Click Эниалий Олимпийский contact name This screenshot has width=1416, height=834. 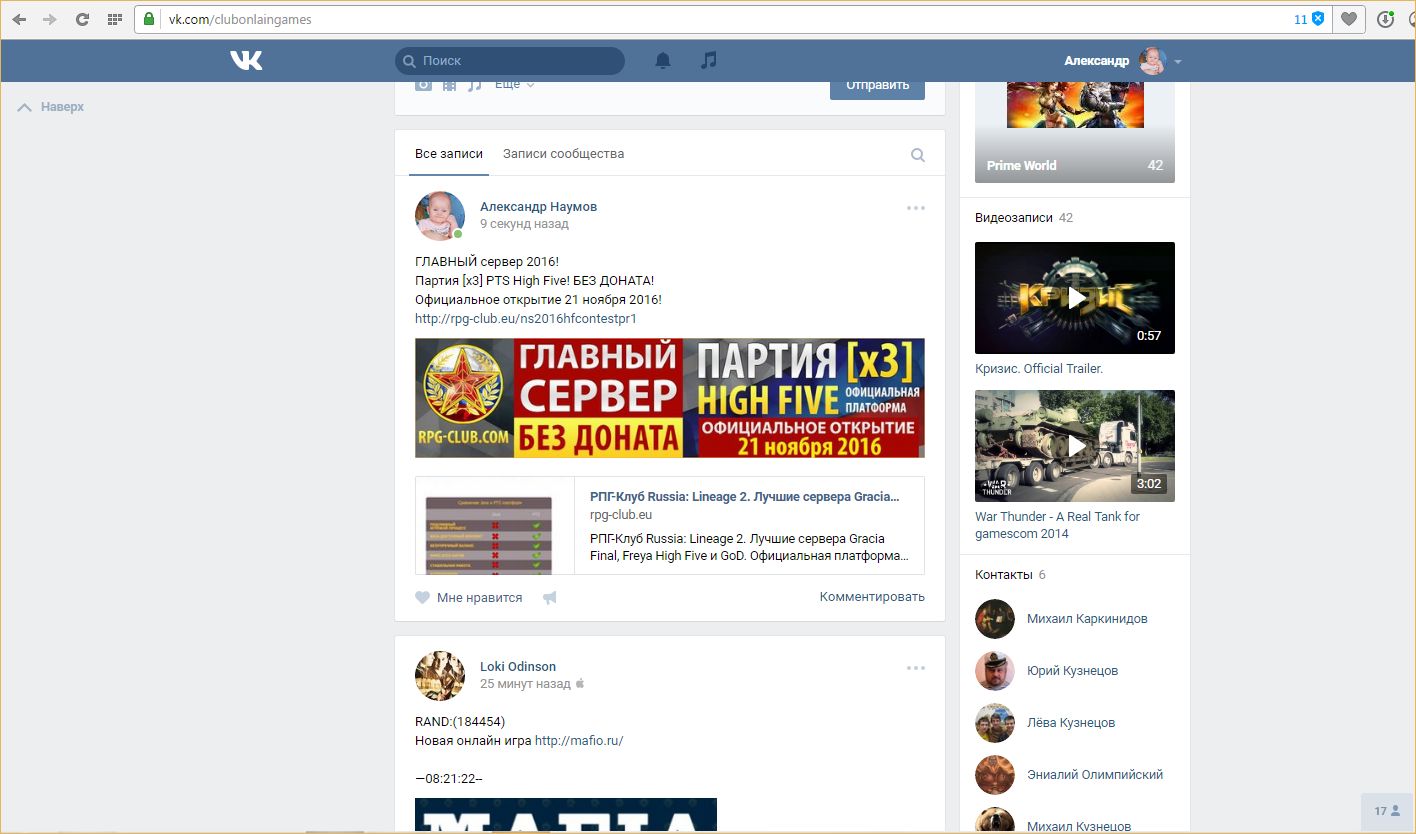1095,775
